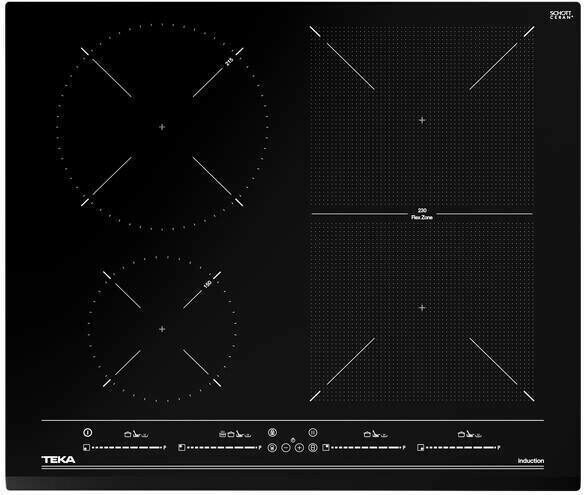Tap the four function icons above second slider
The image size is (584, 495).
(x=235, y=434)
